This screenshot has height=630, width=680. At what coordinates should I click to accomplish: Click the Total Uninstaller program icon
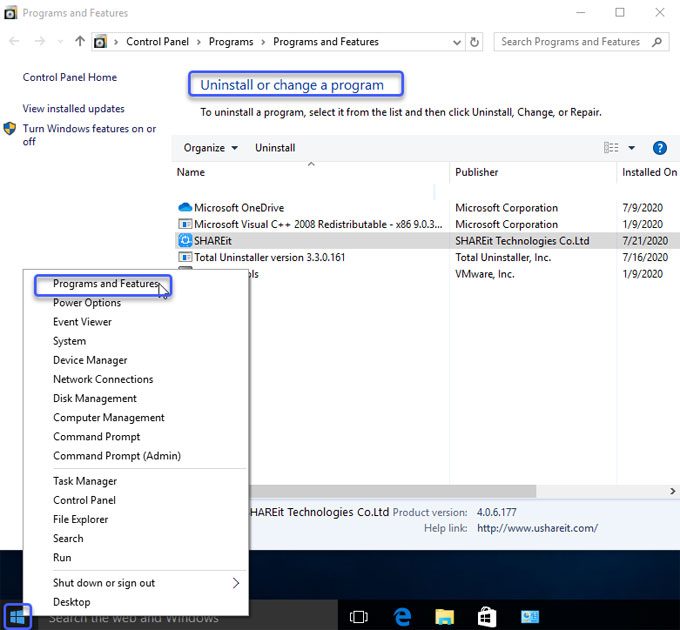185,257
